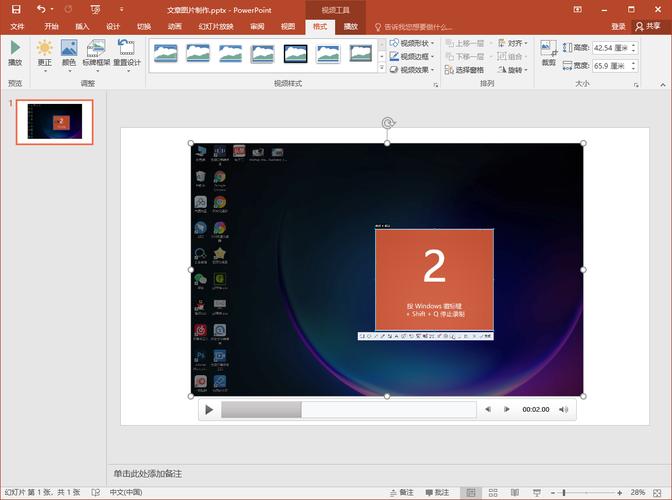Screen dimensions: 672x500
Task: Click the green 播放 preview button in the ribbon
Action: (x=15, y=53)
